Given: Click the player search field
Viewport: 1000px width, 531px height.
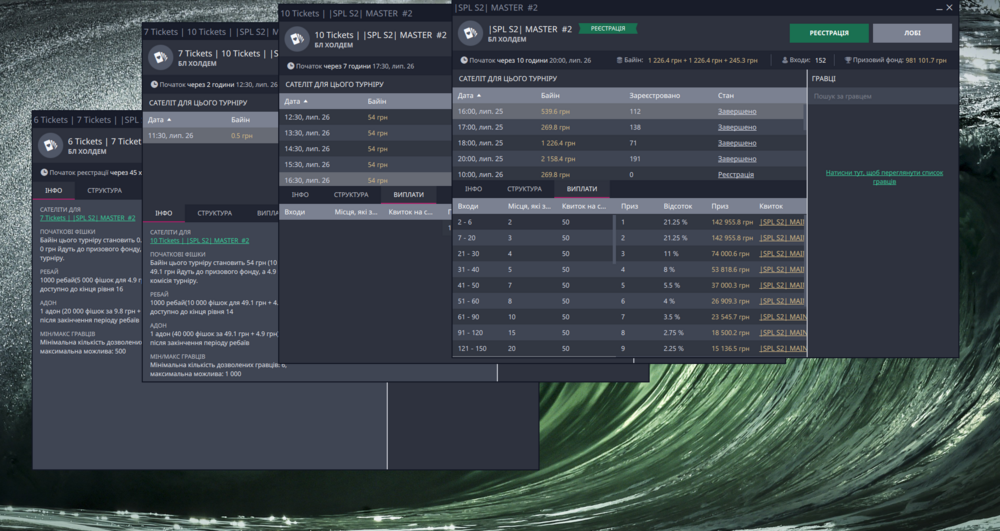Looking at the screenshot, I should 883,96.
